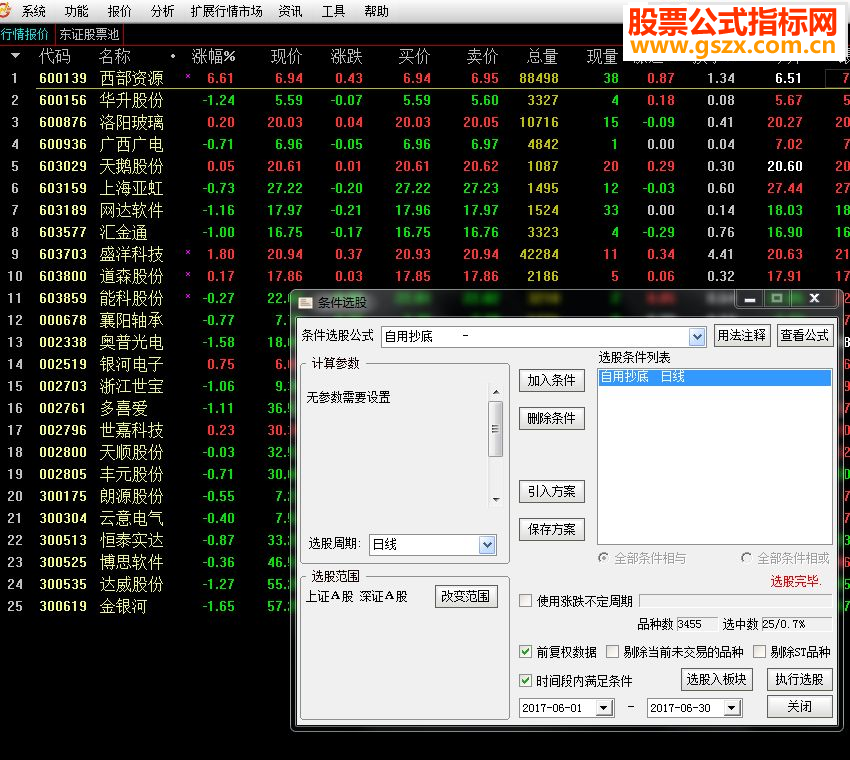
Task: Click 删除条件 button
Action: [x=552, y=418]
